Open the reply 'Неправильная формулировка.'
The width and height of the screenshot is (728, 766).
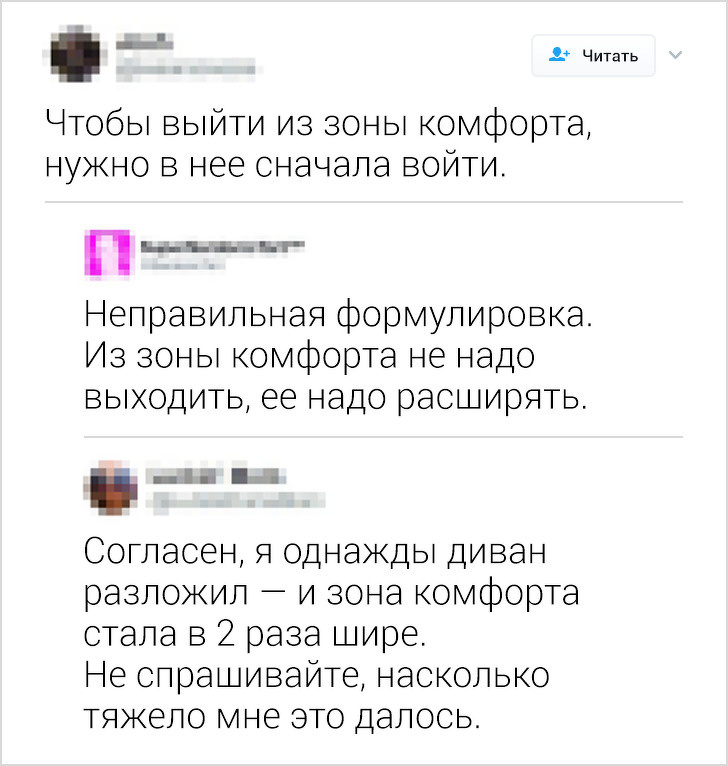point(338,317)
